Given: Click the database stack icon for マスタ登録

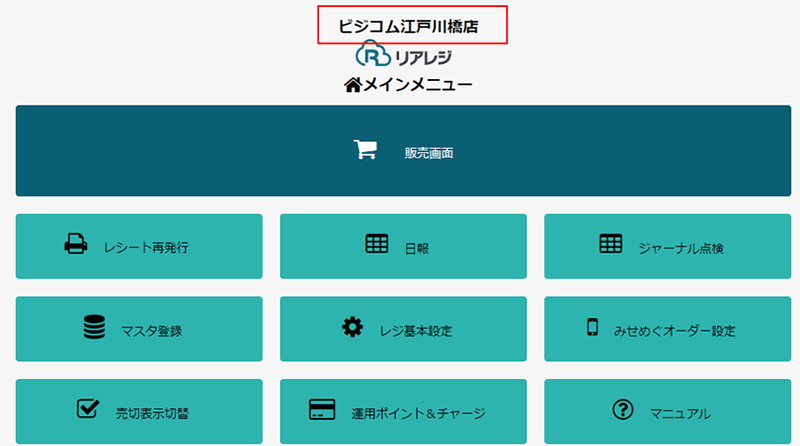Looking at the screenshot, I should [94, 327].
